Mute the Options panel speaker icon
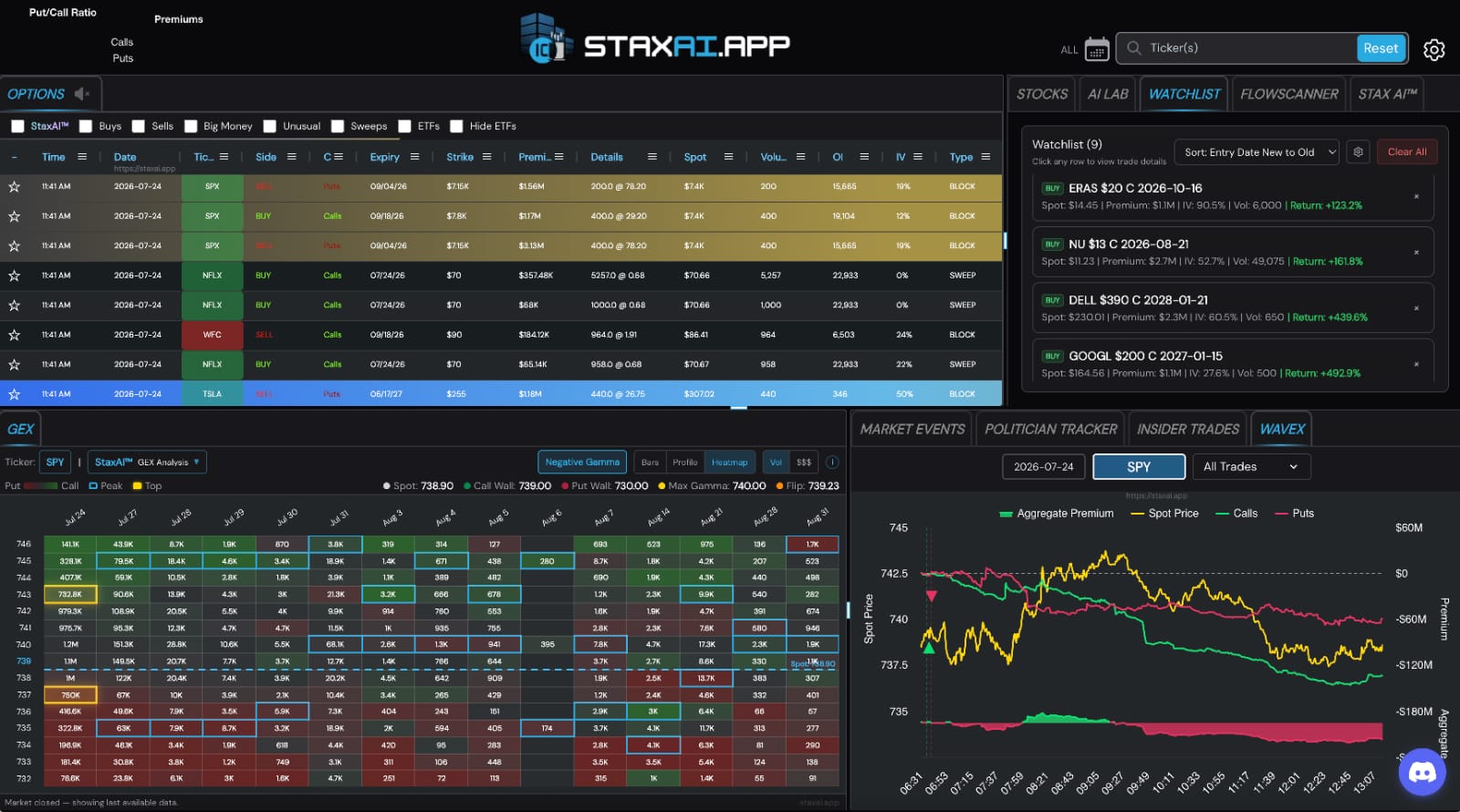 coord(82,94)
